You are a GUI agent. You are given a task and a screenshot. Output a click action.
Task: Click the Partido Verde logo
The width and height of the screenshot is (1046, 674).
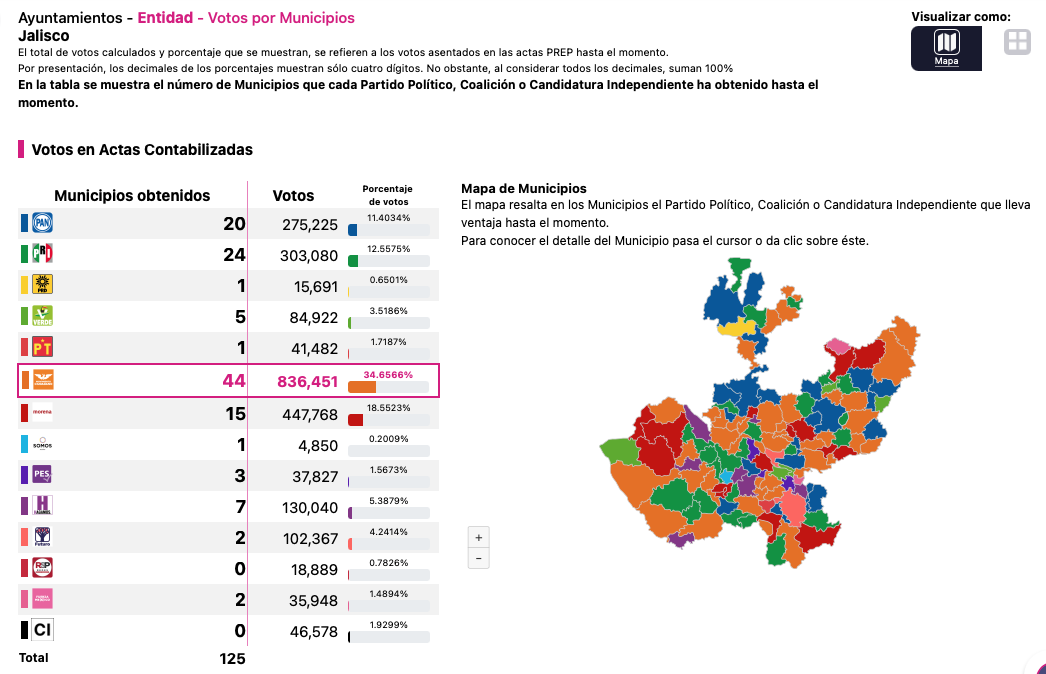point(42,316)
